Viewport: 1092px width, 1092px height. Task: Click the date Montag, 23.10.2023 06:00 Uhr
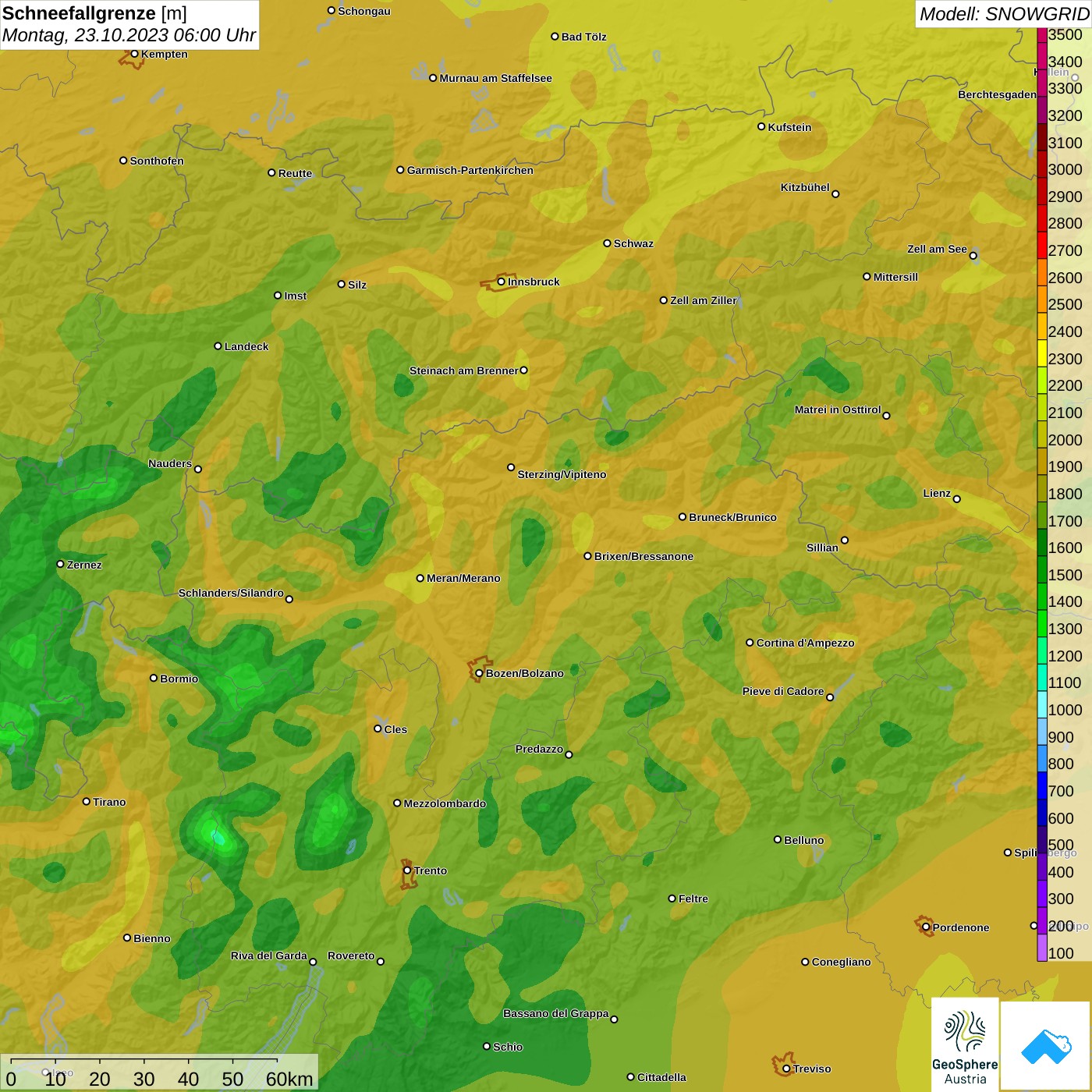pos(129,35)
